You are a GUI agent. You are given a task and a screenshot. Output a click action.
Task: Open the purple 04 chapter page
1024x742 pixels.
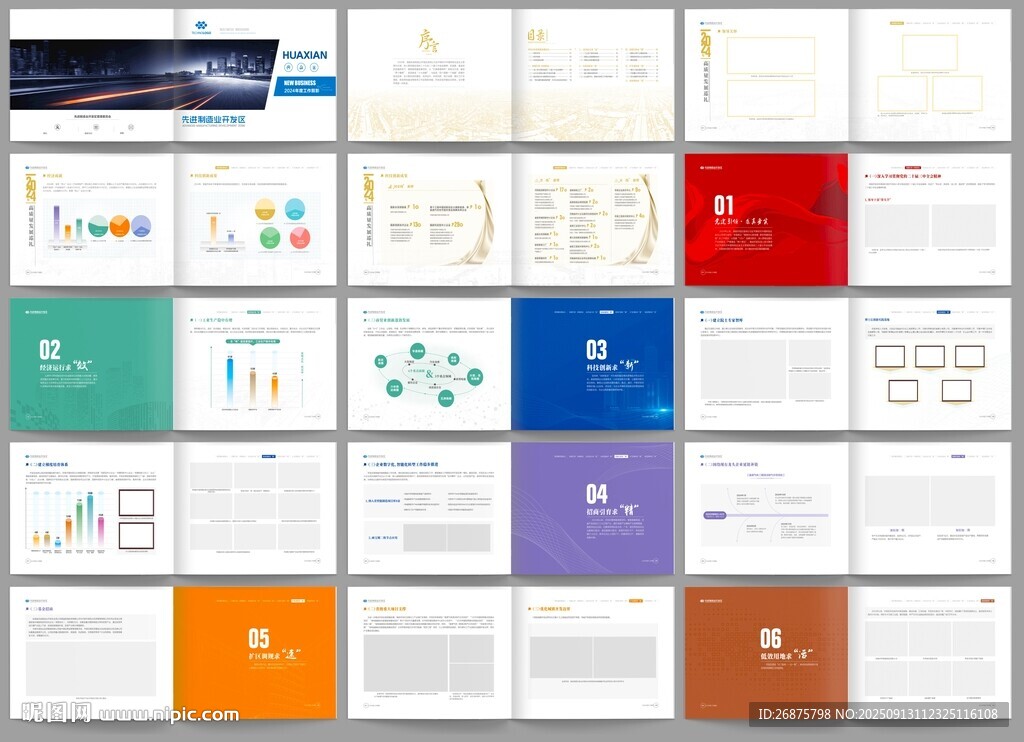tap(592, 508)
